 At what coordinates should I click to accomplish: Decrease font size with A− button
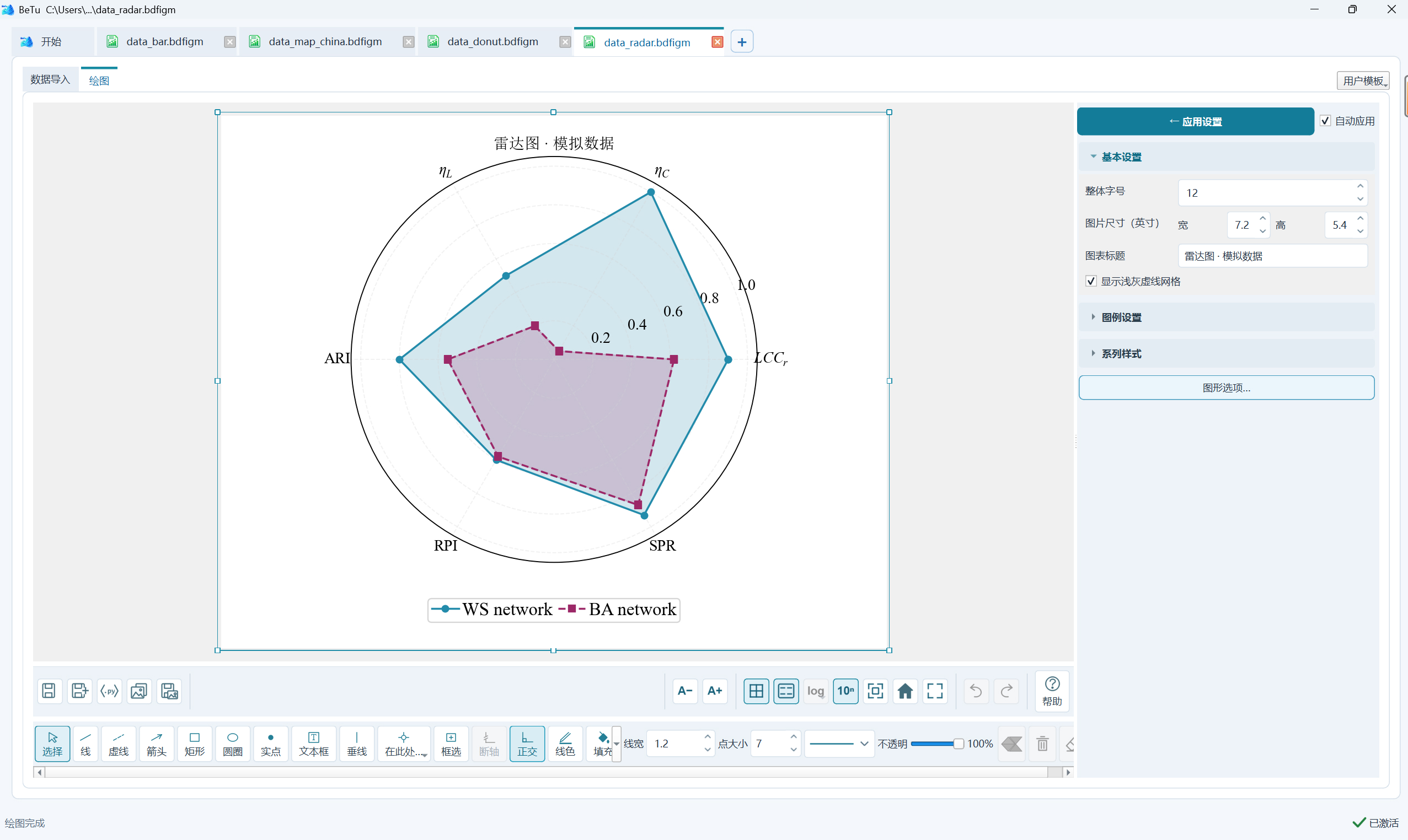point(685,691)
